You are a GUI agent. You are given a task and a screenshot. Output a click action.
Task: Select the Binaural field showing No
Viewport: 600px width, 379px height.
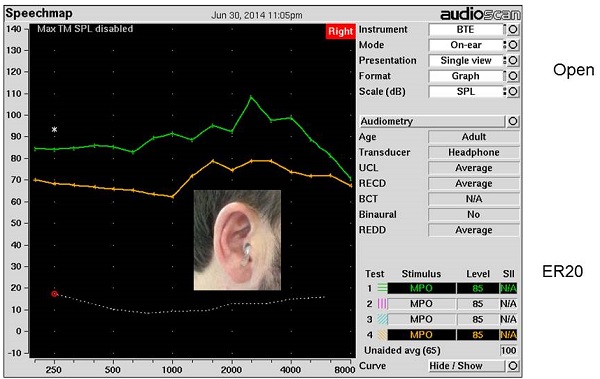(x=473, y=215)
